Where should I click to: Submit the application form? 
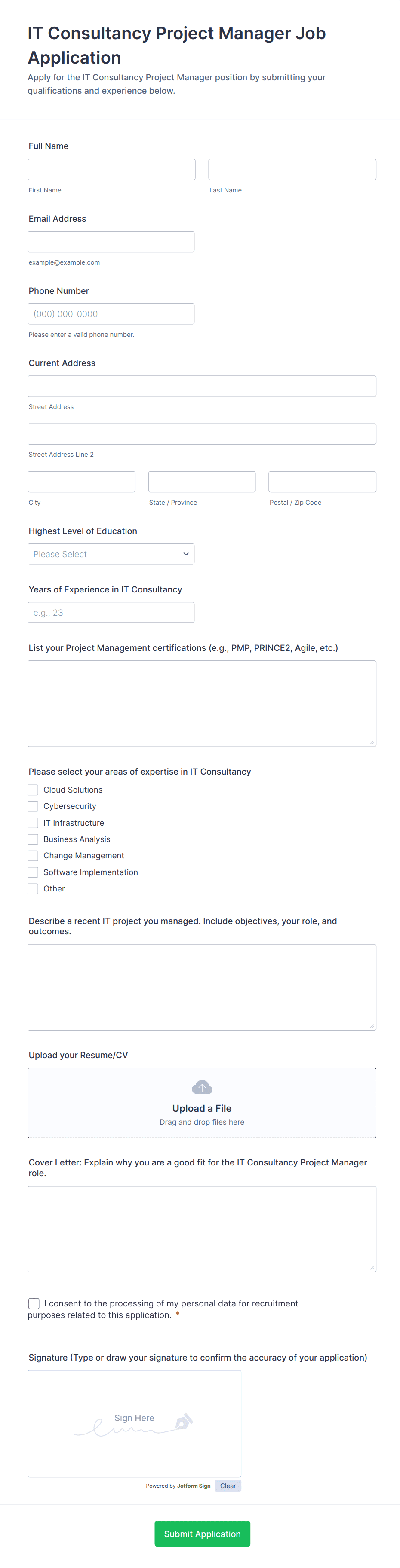tap(202, 1533)
